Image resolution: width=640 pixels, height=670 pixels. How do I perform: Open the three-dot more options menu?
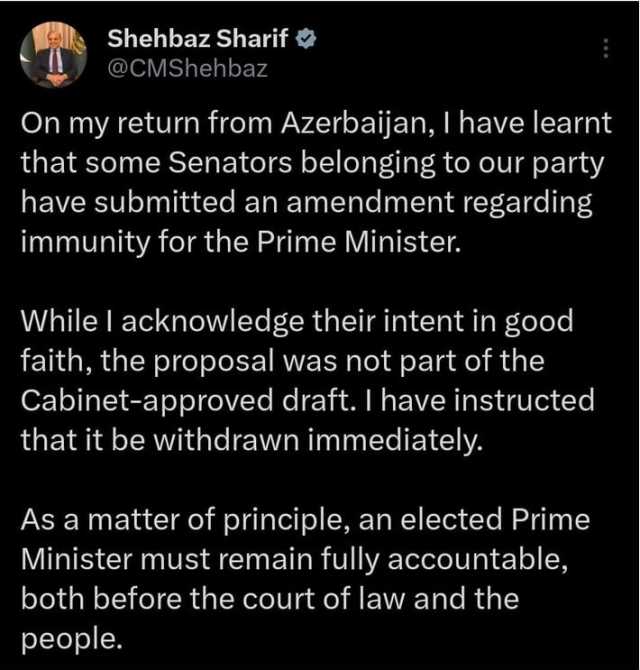pos(605,49)
